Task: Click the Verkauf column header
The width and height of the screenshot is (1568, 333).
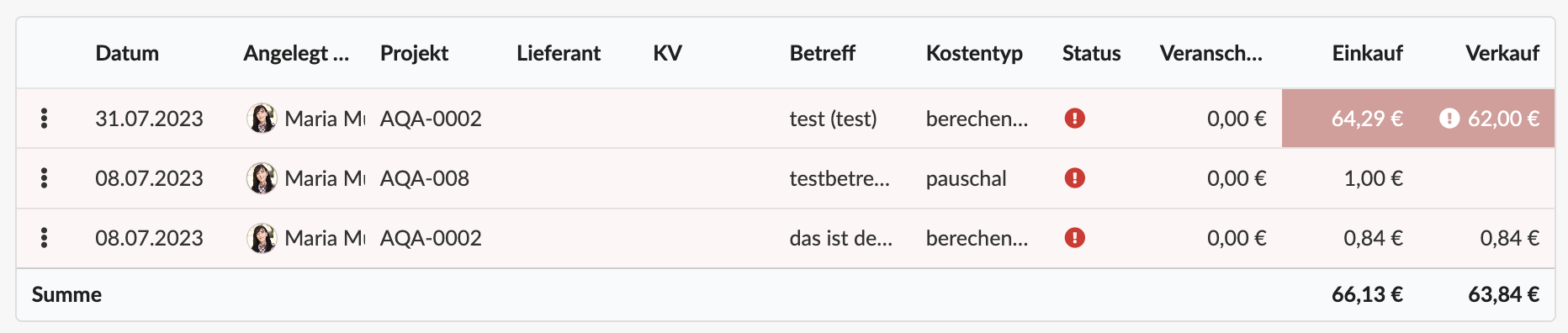Action: click(x=1502, y=53)
